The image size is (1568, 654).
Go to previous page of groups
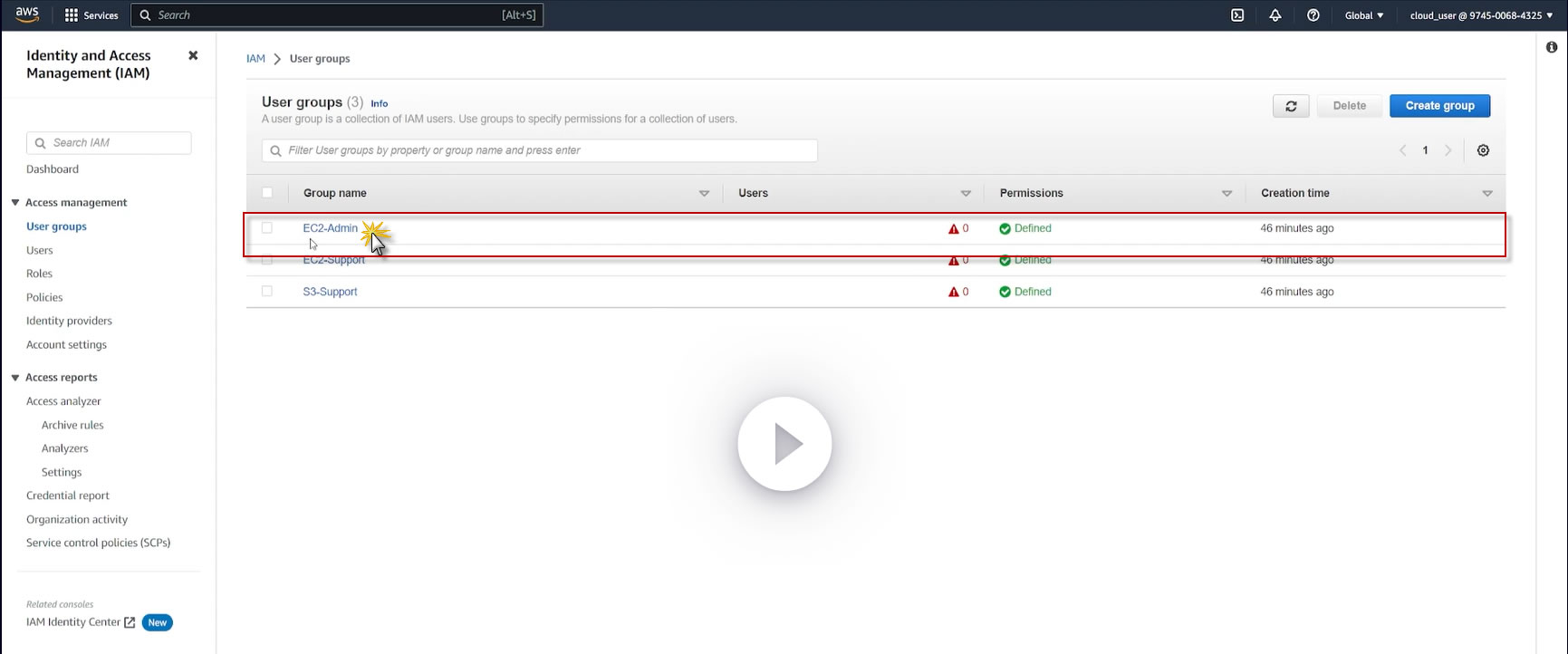[1402, 150]
